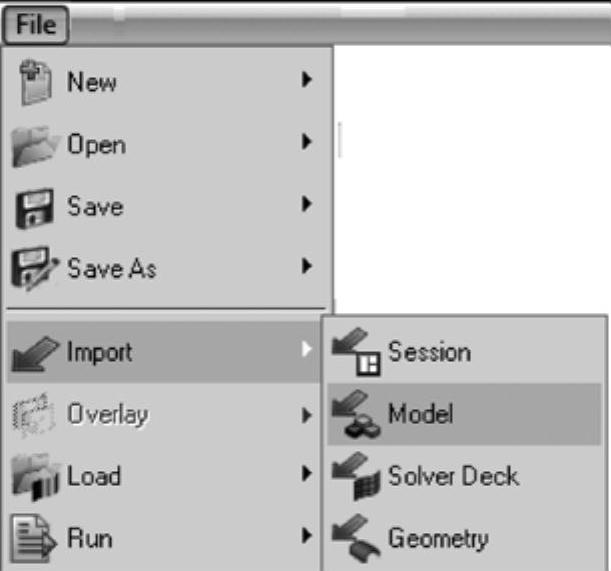Click the Import Session icon

(356, 352)
